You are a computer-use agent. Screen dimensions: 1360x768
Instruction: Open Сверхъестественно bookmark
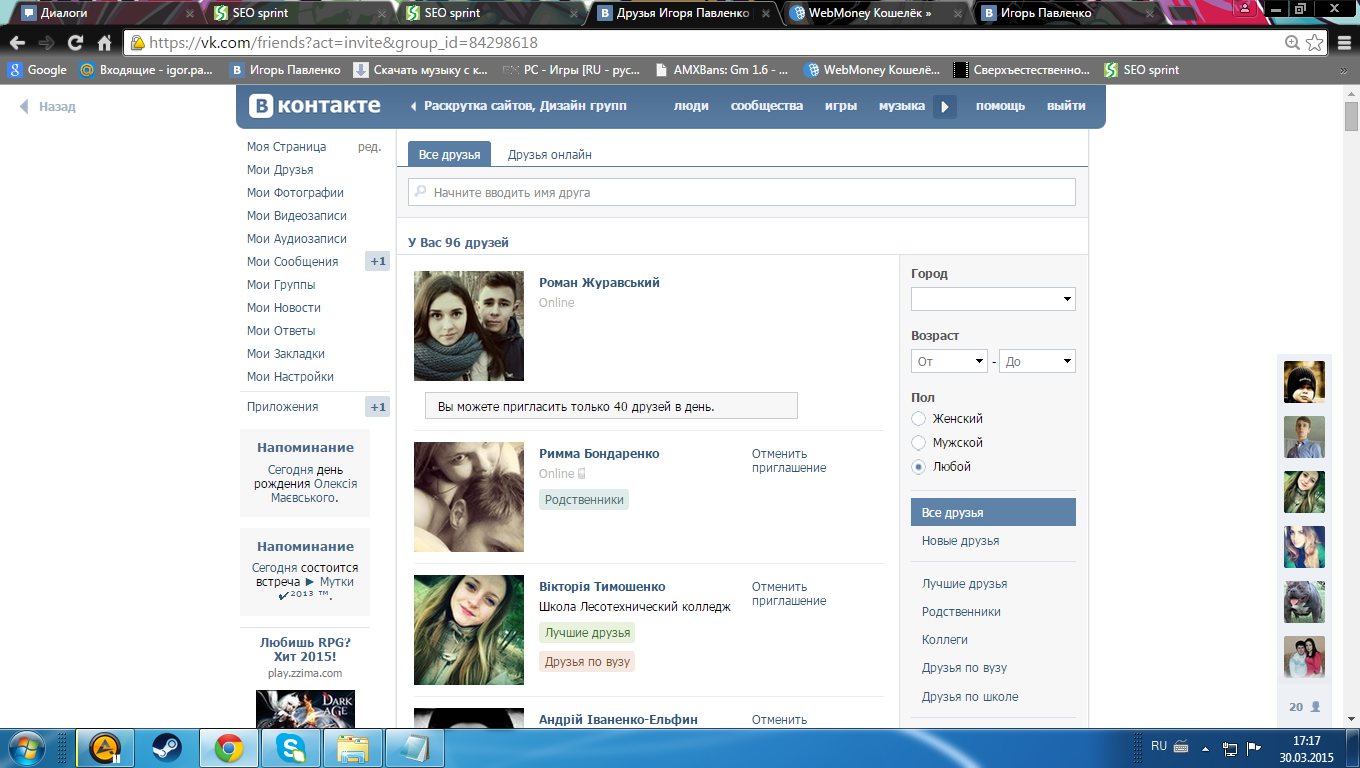(x=1022, y=70)
